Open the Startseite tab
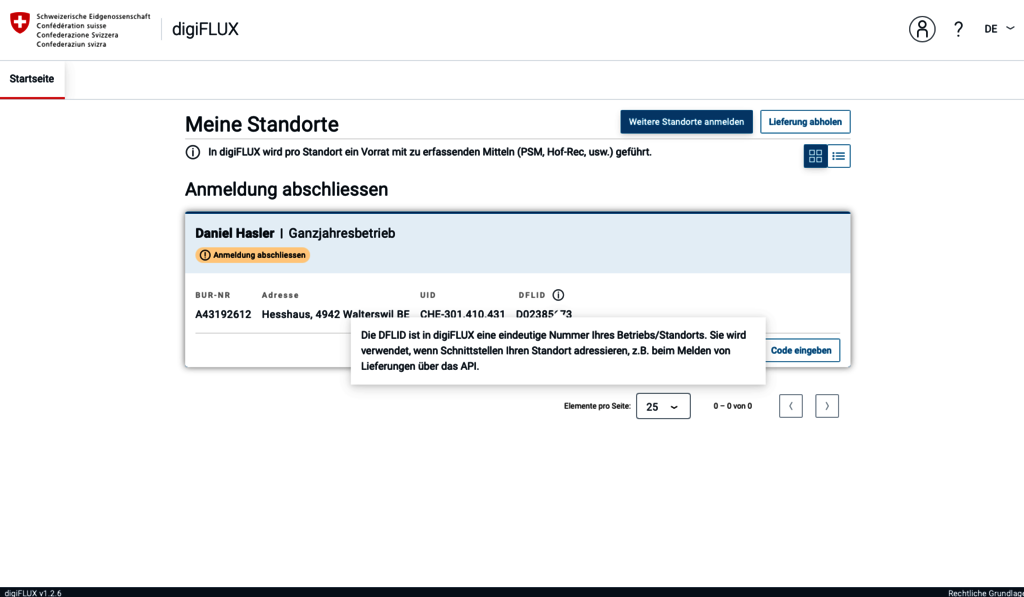 pos(32,79)
